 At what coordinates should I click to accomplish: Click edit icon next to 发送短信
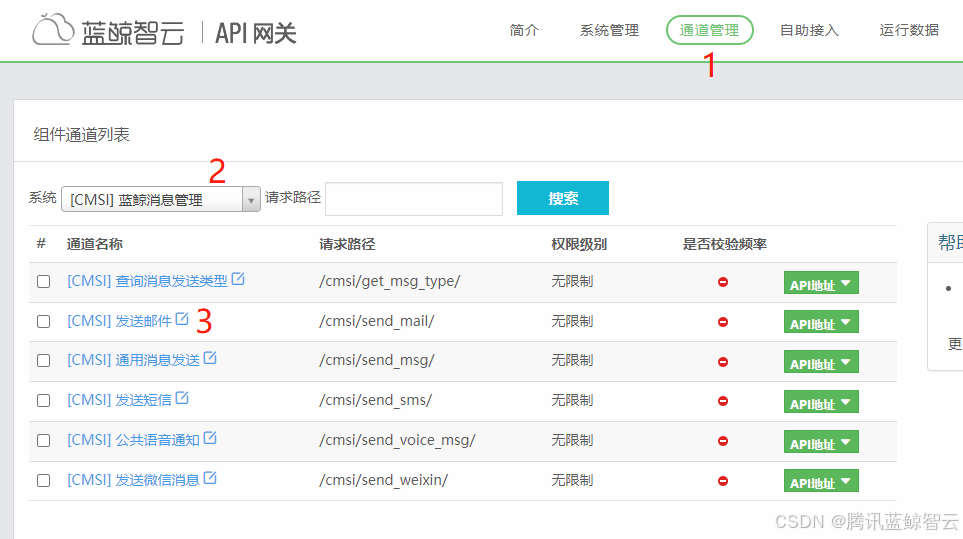click(x=182, y=398)
